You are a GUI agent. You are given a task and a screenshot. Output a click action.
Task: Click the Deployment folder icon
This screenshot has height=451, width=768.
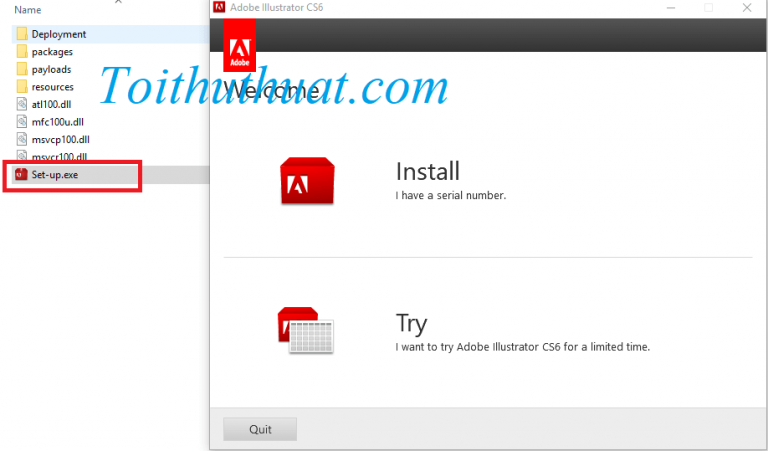22,34
